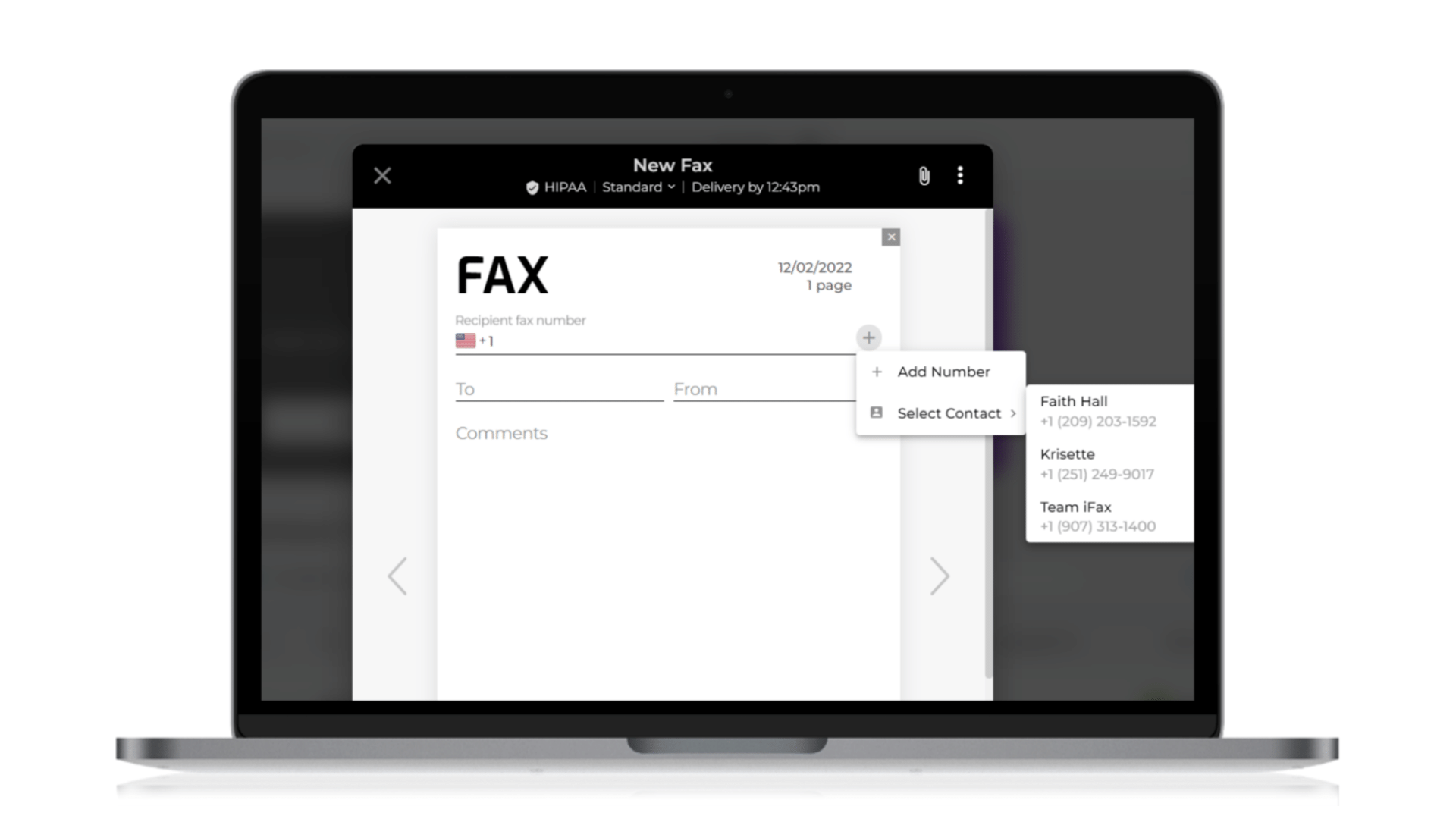1456x819 pixels.
Task: Click the close X icon on fax preview
Action: coord(891,237)
